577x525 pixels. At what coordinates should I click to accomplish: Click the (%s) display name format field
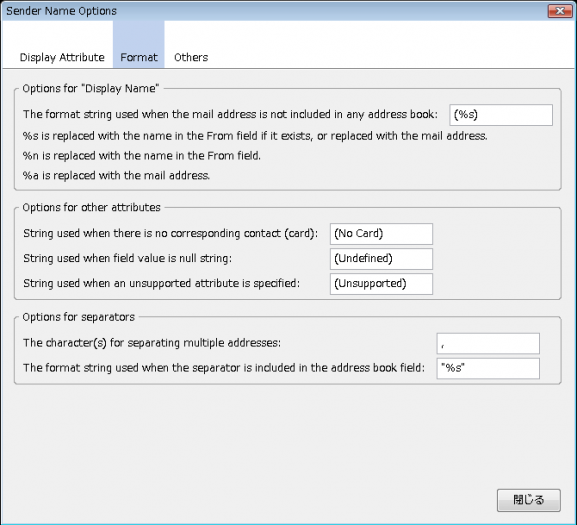point(501,115)
